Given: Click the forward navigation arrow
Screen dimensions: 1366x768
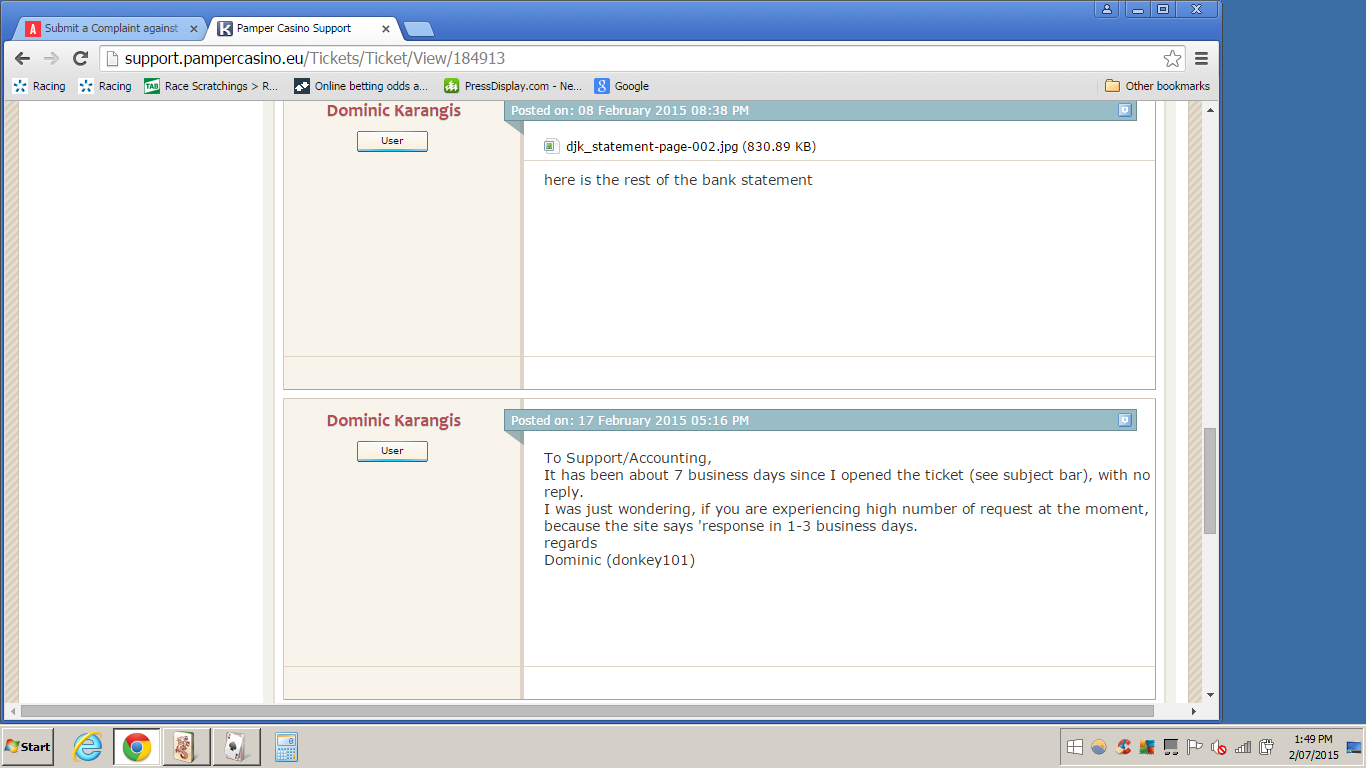Looking at the screenshot, I should point(51,58).
